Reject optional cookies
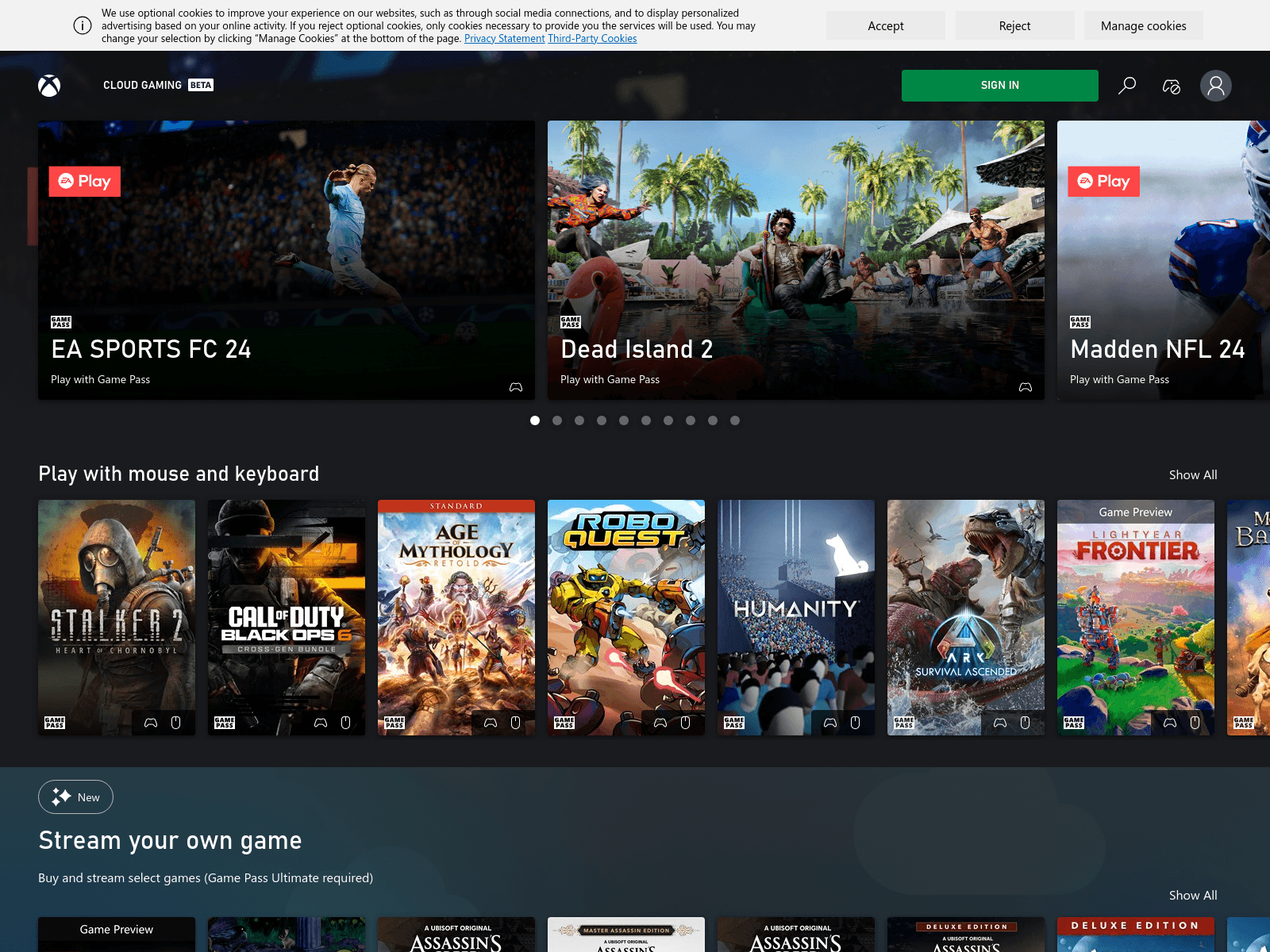The height and width of the screenshot is (952, 1270). coord(1014,25)
